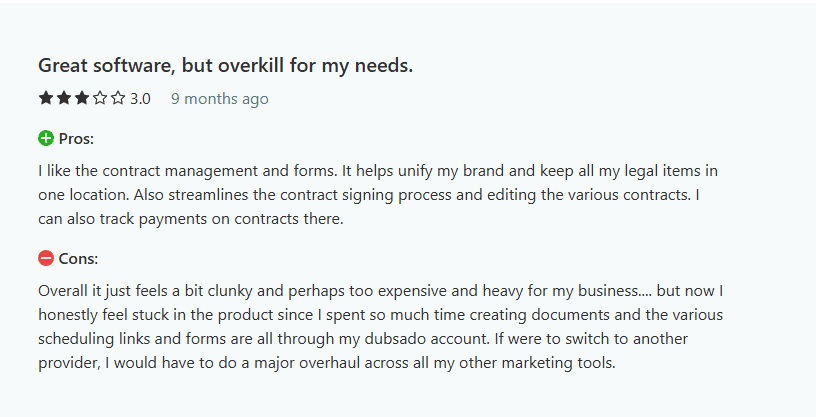816x417 pixels.
Task: Click the third filled rating star
Action: point(82,98)
